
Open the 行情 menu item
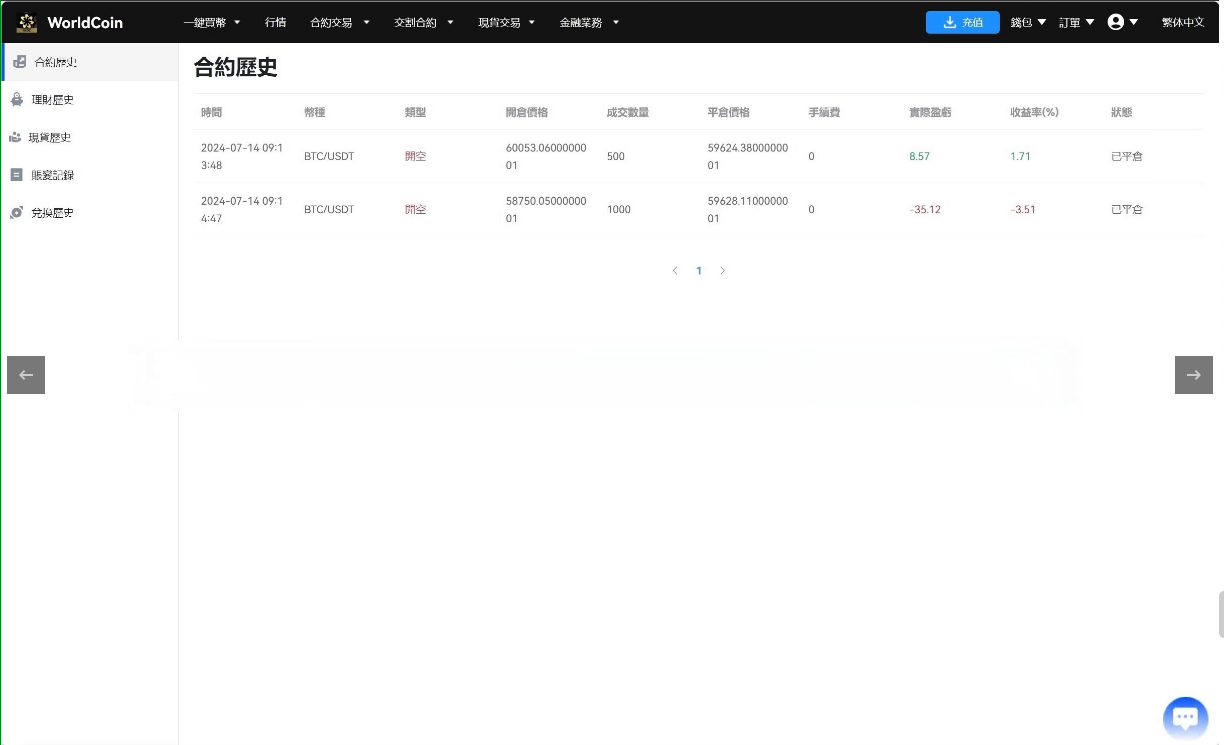coord(276,22)
